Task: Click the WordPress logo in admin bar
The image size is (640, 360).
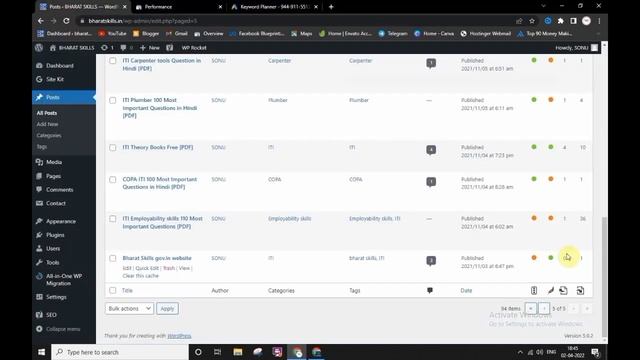Action: [x=39, y=48]
